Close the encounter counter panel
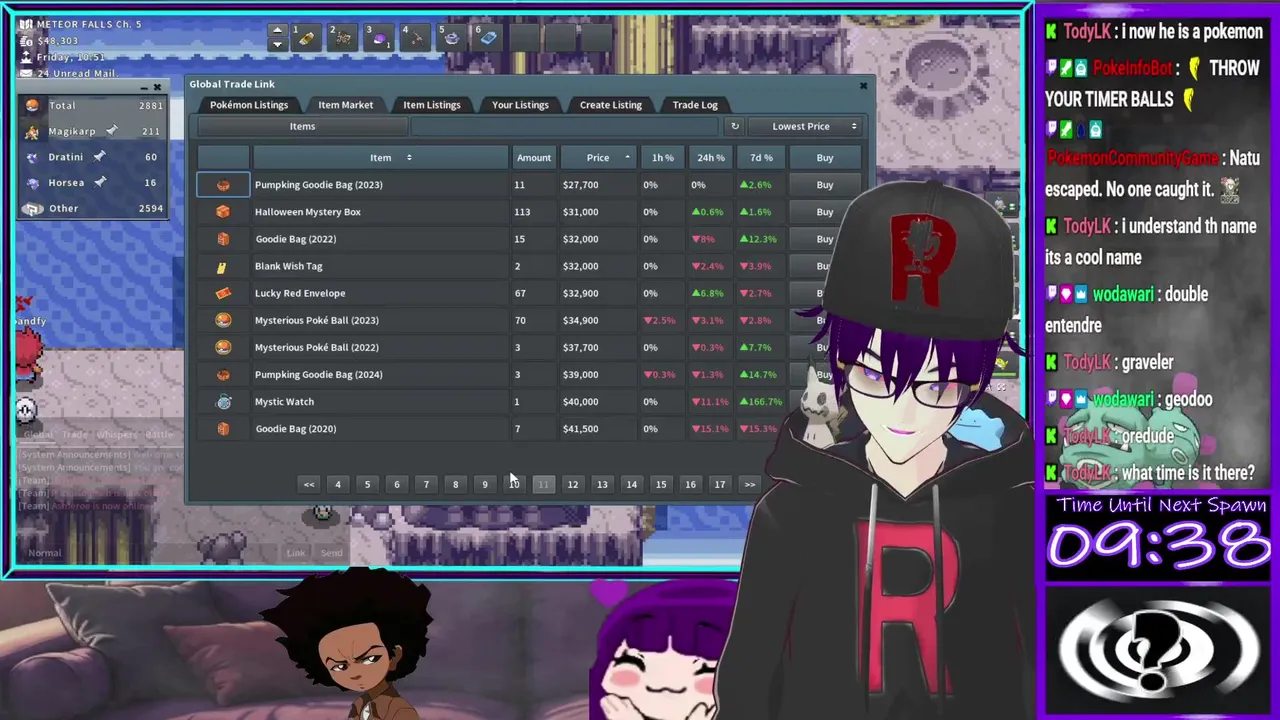 point(157,88)
